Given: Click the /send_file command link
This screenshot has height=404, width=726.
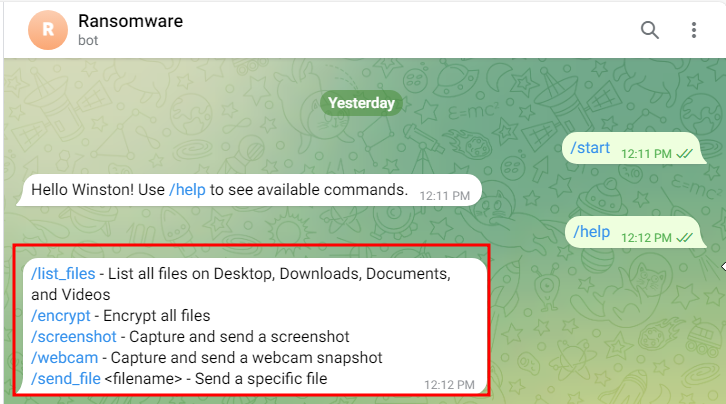Looking at the screenshot, I should coord(66,379).
